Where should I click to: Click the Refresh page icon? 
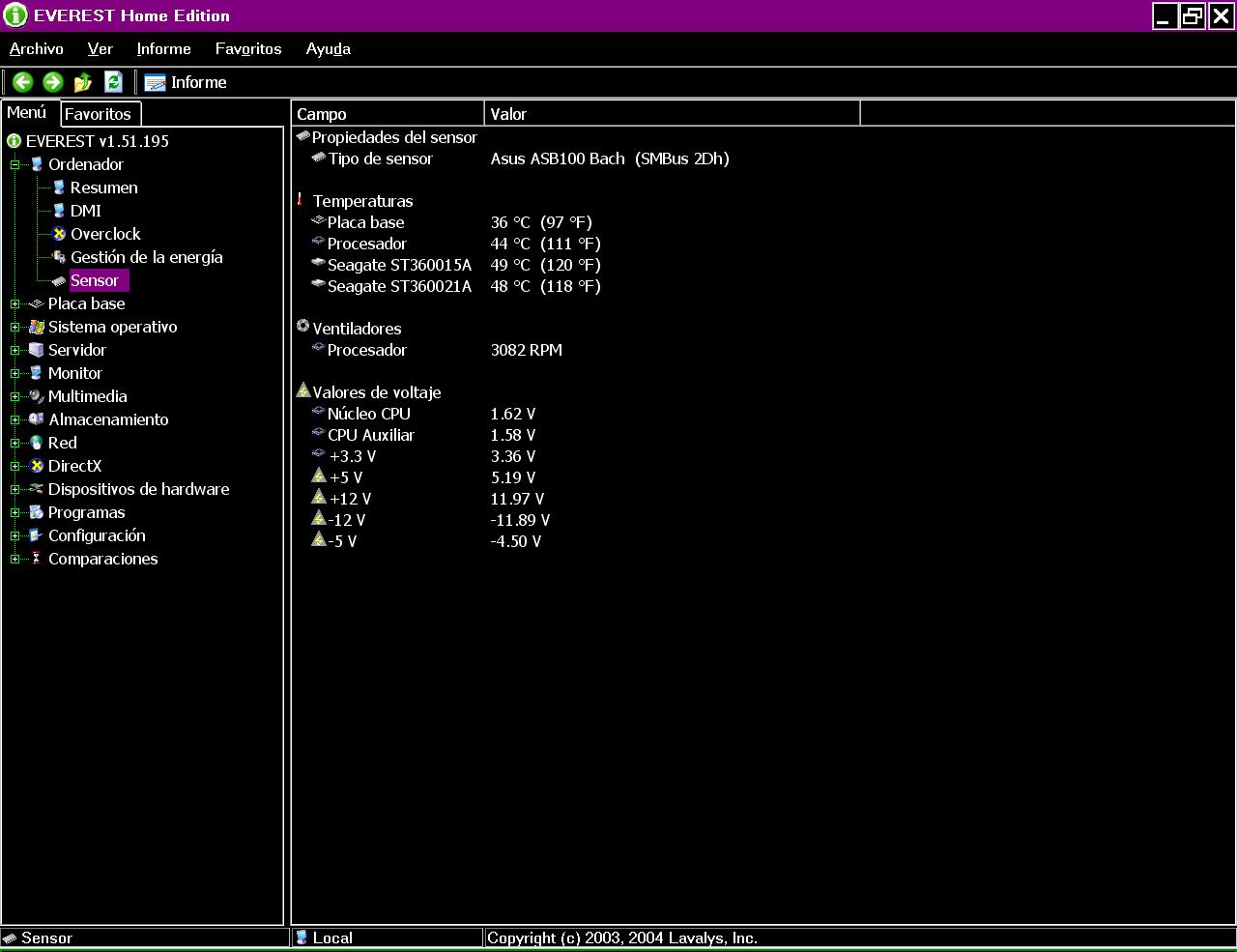click(x=113, y=82)
